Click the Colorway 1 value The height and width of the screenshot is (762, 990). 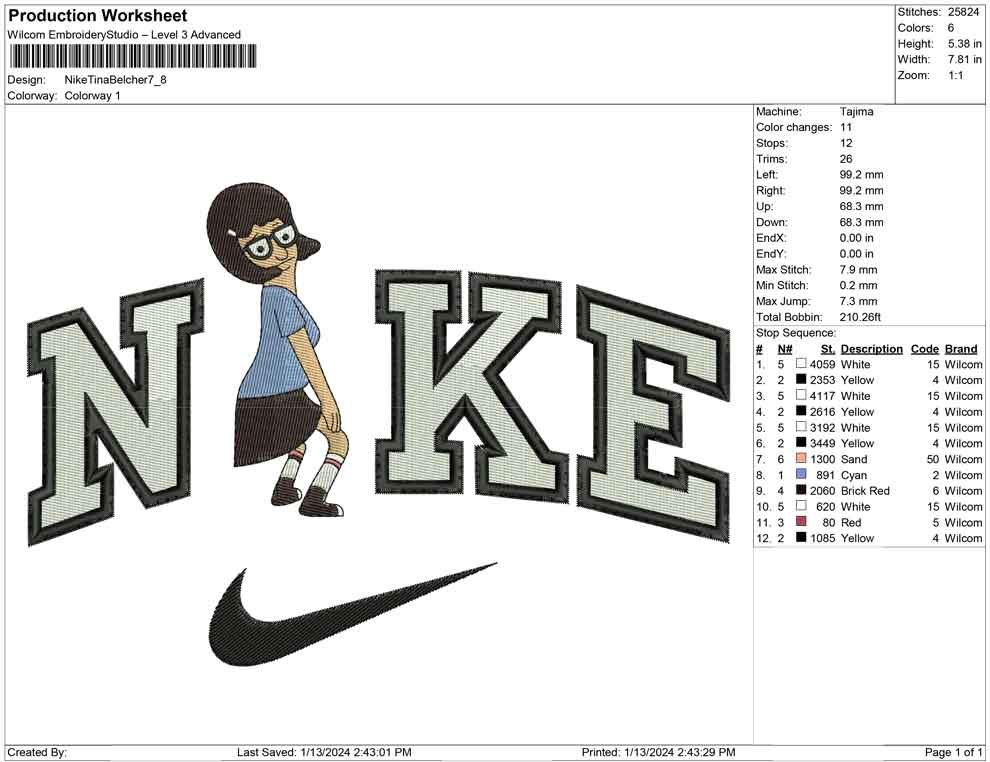point(92,96)
